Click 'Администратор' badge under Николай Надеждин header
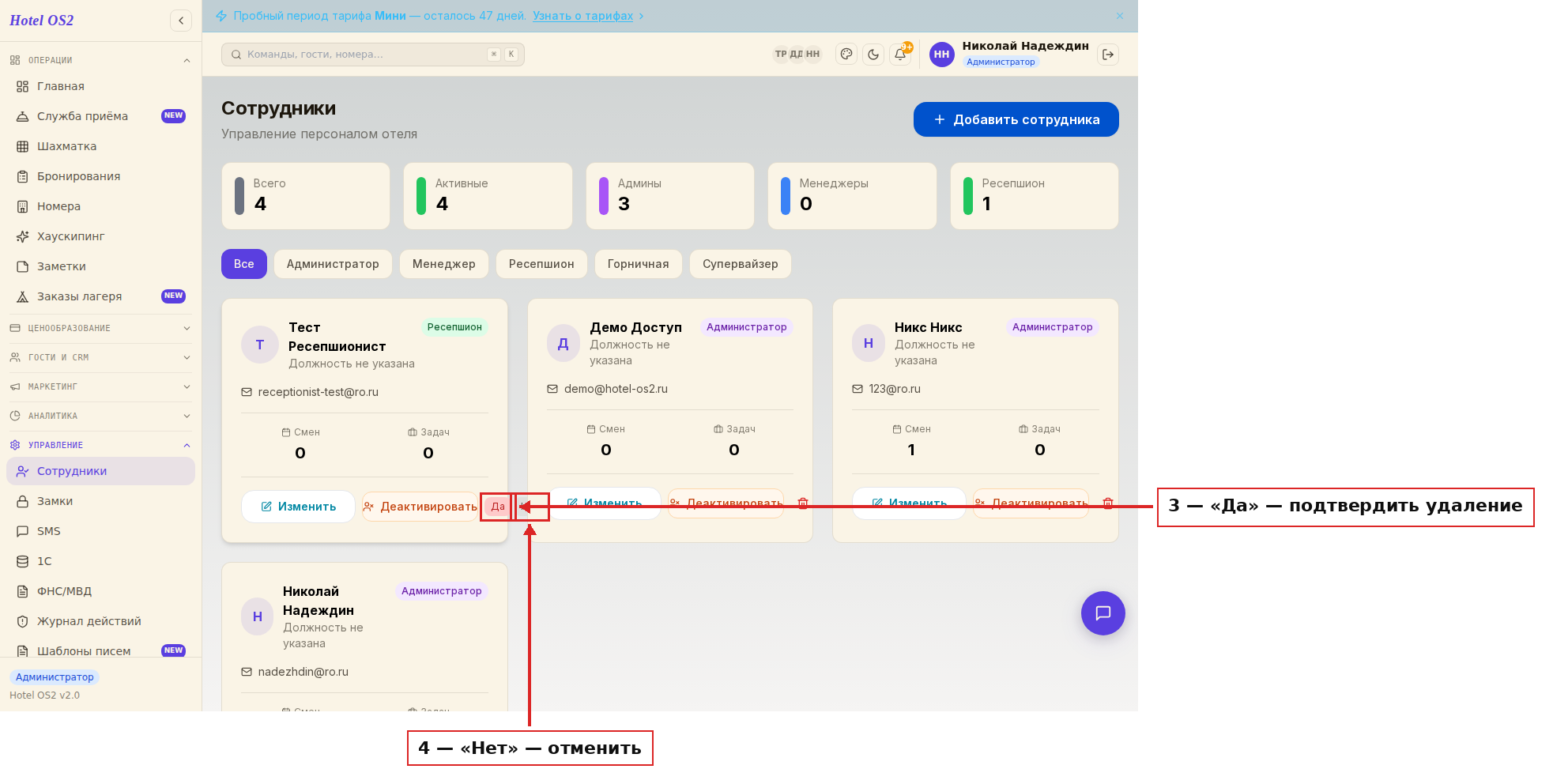 (x=1000, y=62)
